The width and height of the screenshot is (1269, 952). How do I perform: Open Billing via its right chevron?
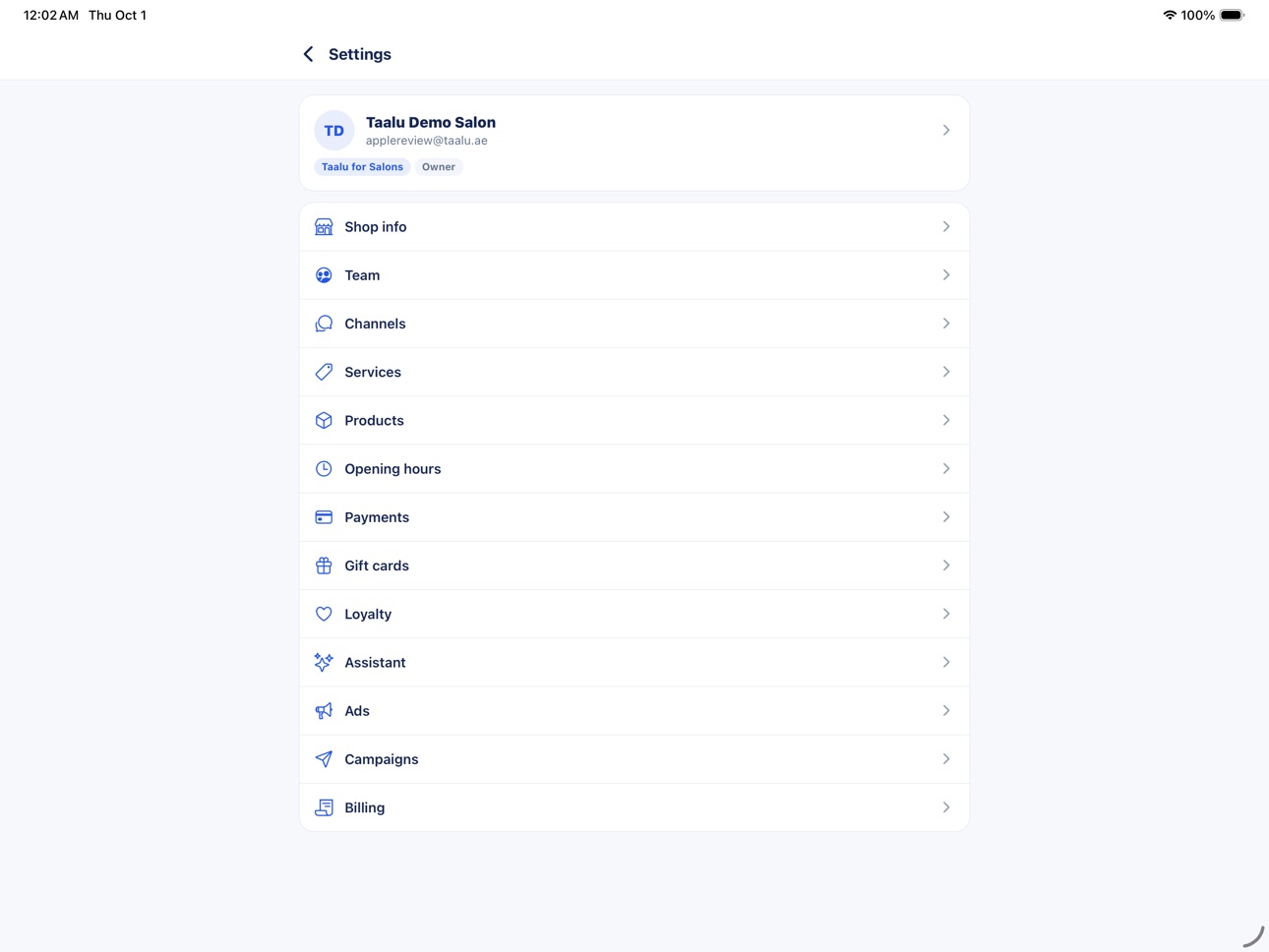click(946, 807)
